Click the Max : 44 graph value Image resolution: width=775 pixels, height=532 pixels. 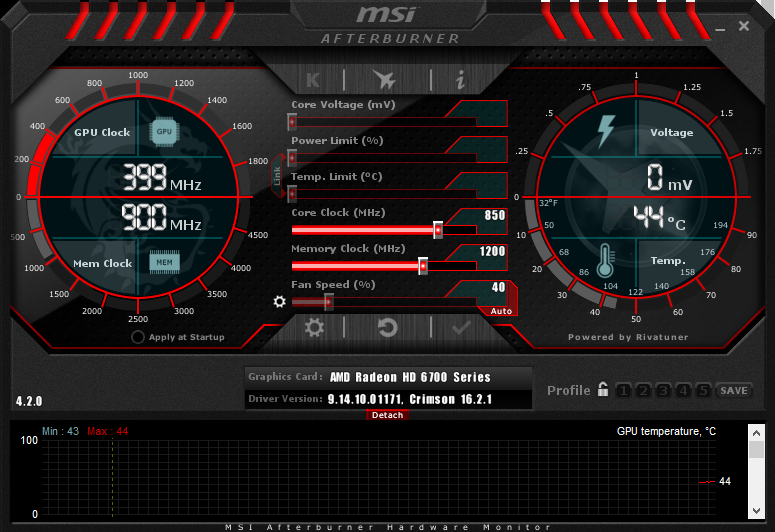tap(108, 431)
